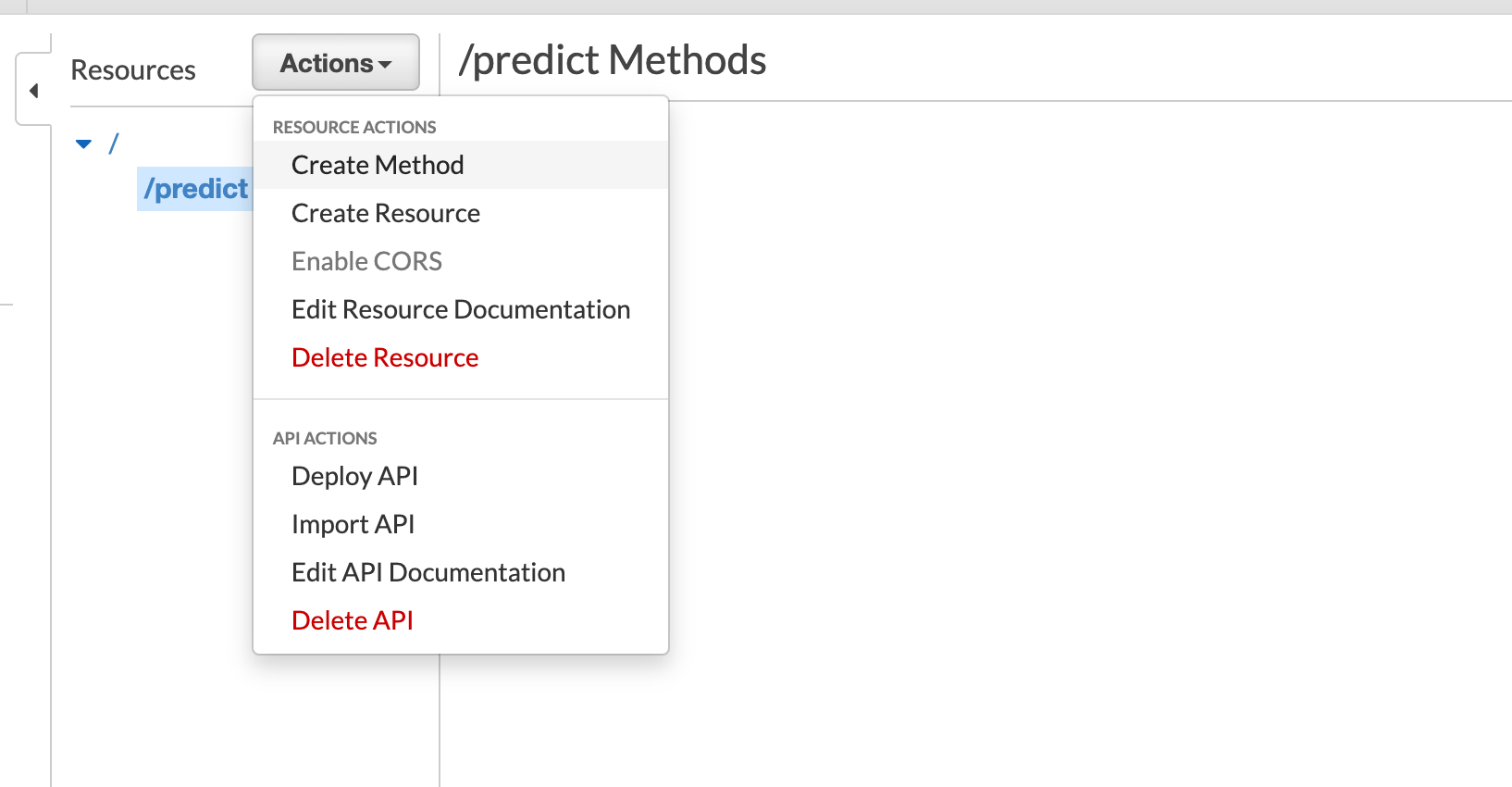Select Delete API in red

click(x=353, y=620)
